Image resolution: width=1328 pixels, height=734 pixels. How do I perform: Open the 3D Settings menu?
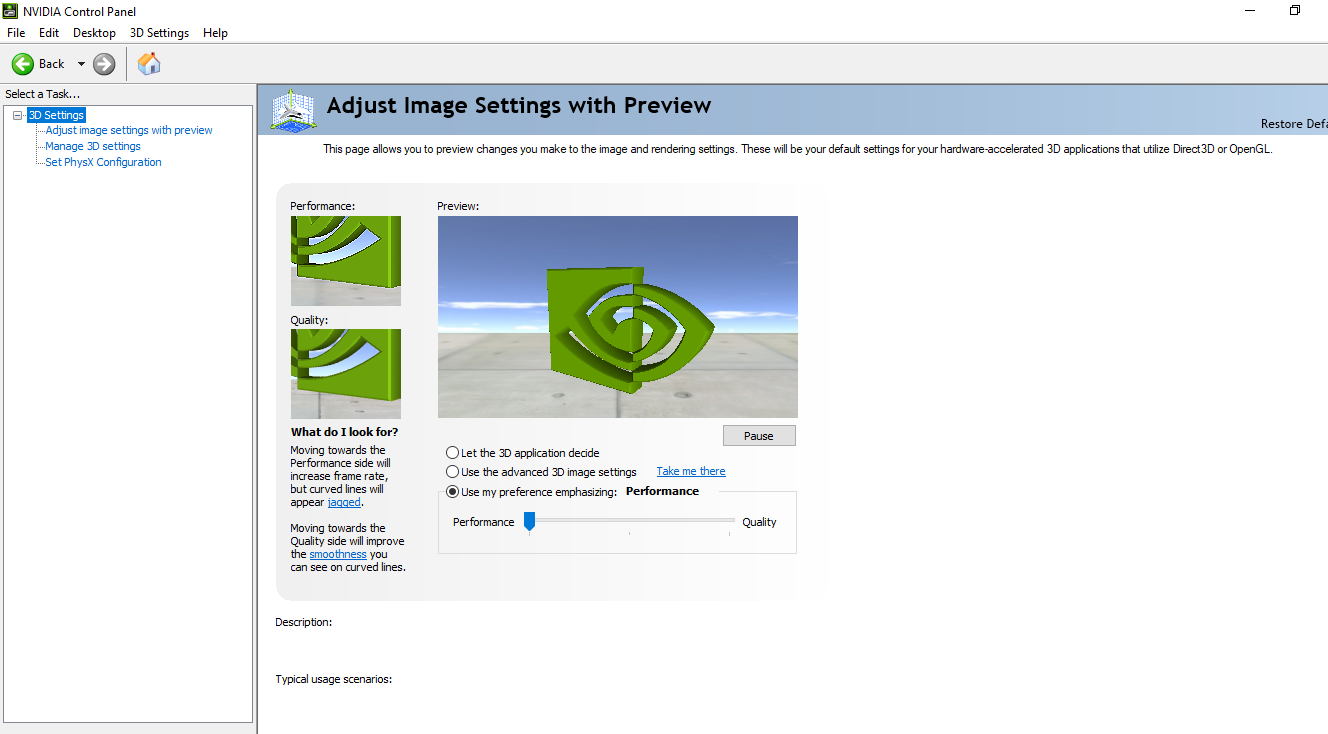159,33
